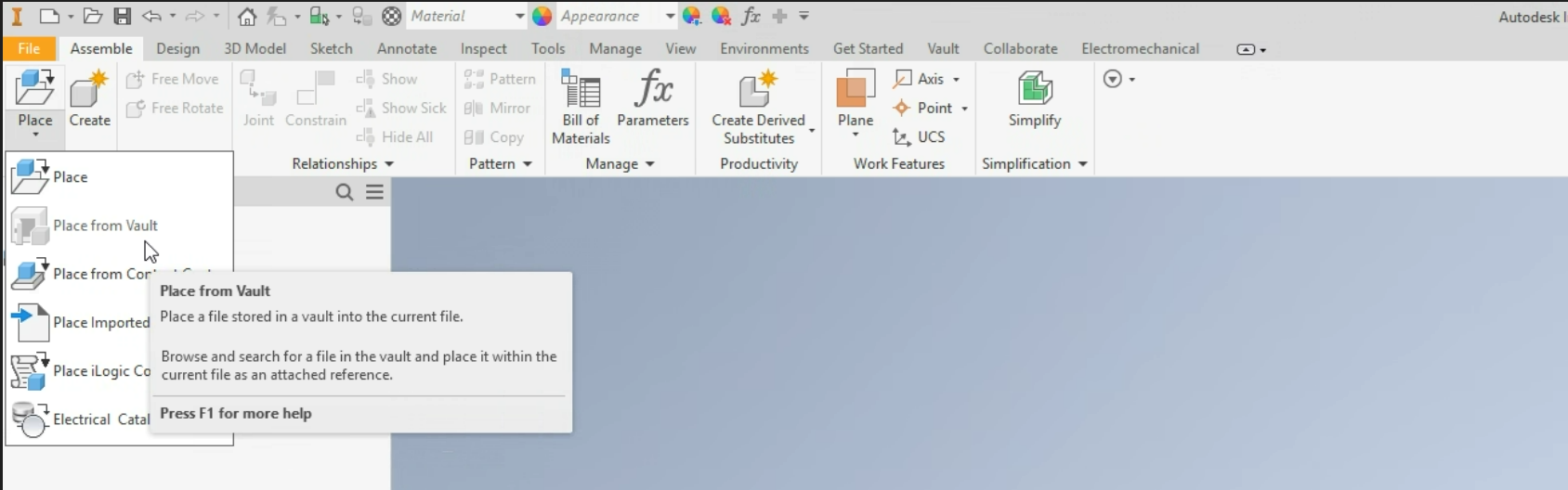1568x490 pixels.
Task: Click the Axis work feature
Action: tap(918, 79)
